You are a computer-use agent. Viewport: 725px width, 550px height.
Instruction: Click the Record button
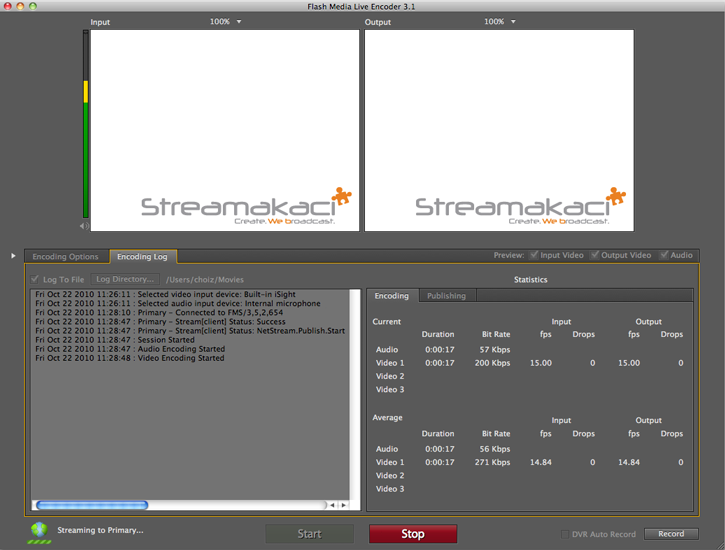pos(671,534)
